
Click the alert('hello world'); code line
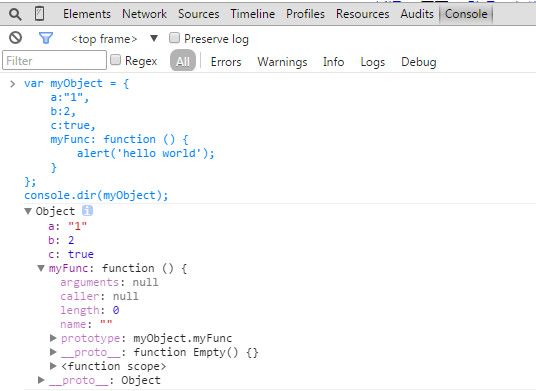coord(146,153)
